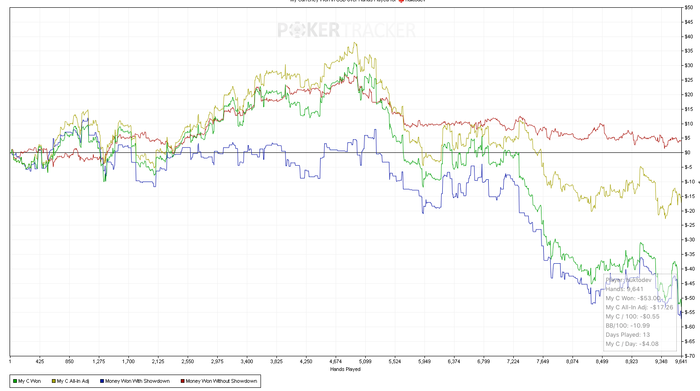Click the red Without Showdown legend swatch
The width and height of the screenshot is (700, 391).
point(182,381)
